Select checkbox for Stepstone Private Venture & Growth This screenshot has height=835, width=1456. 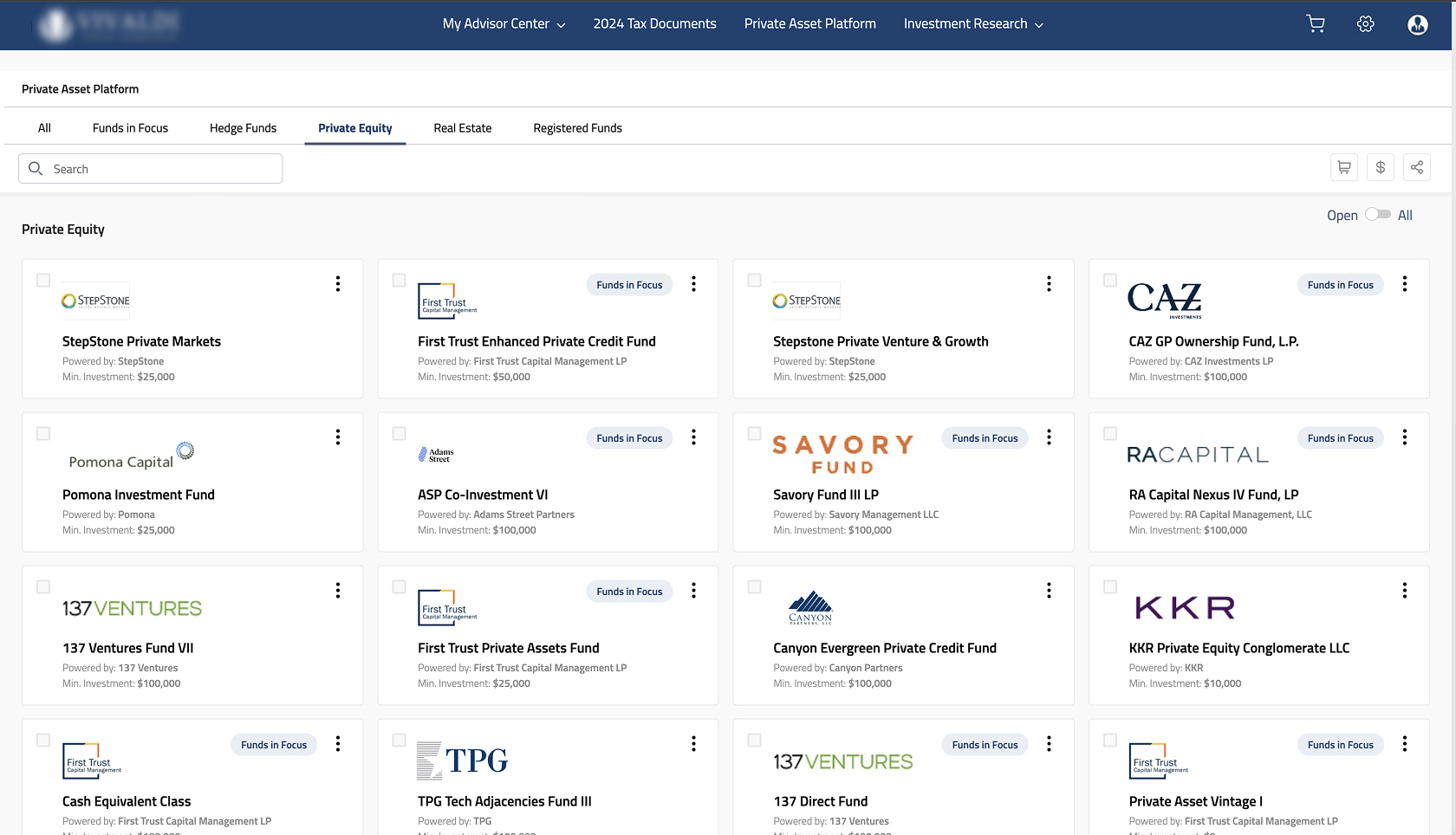point(754,280)
